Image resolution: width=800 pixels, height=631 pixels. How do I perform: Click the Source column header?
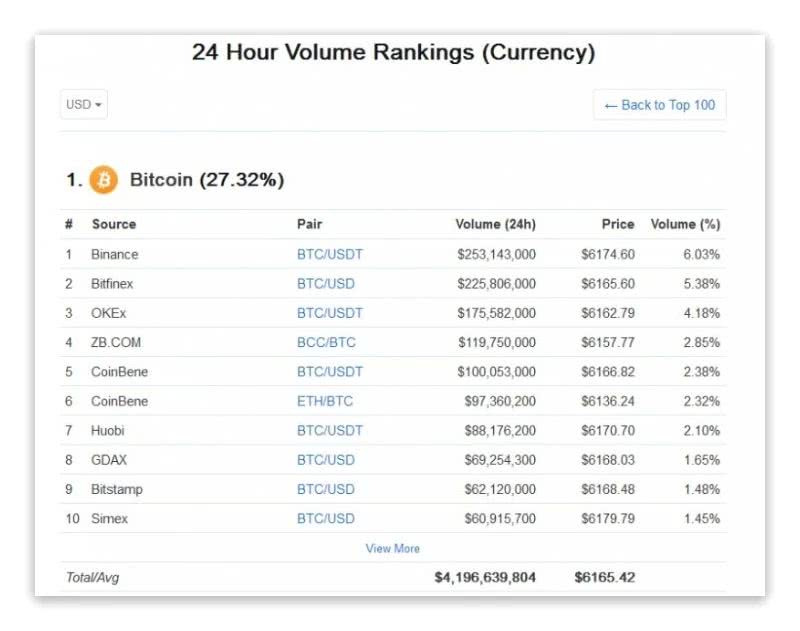pos(114,224)
